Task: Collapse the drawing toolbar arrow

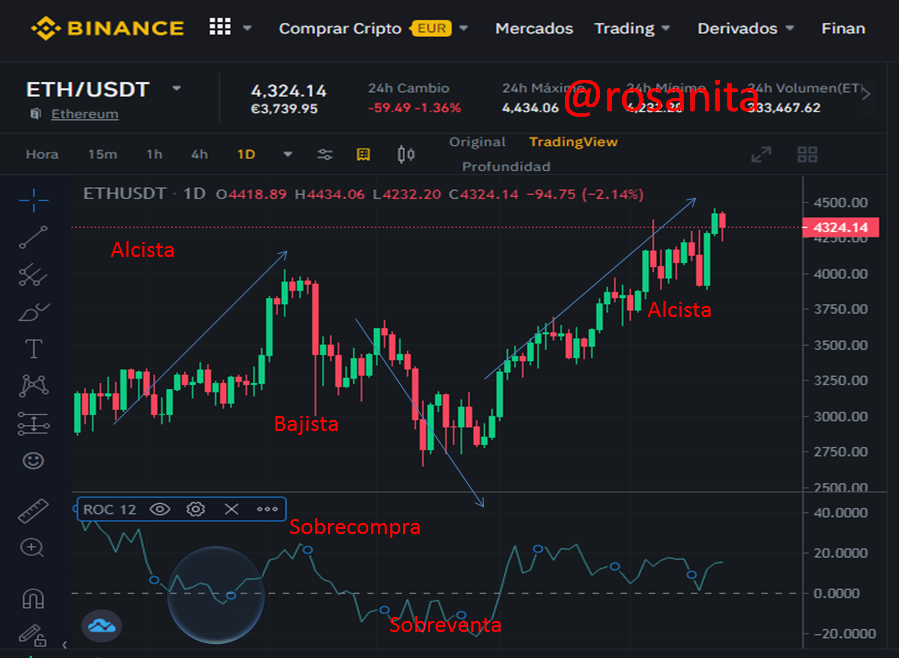Action: [64, 645]
